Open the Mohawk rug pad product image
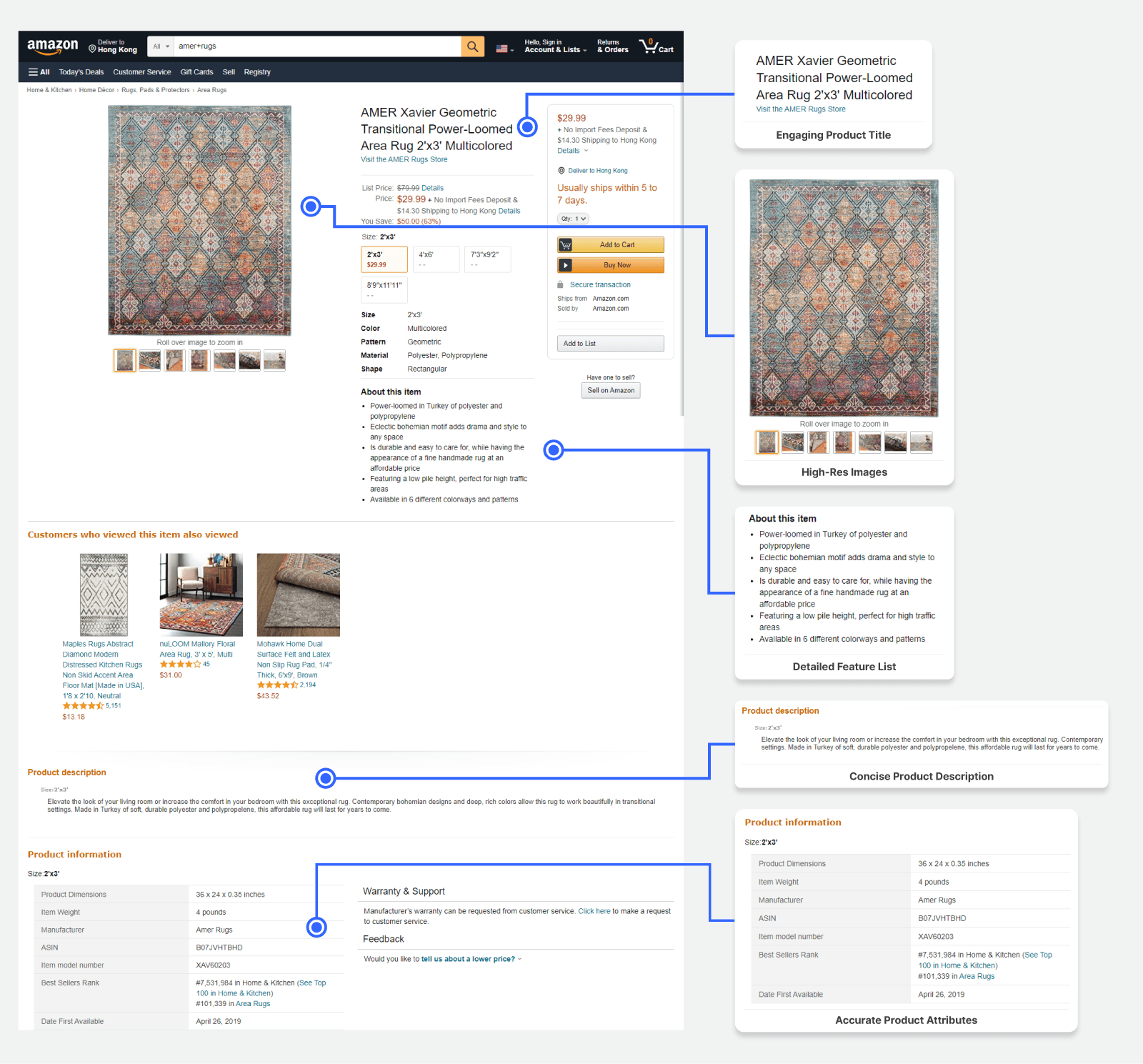Viewport: 1143px width, 1064px height. [299, 595]
